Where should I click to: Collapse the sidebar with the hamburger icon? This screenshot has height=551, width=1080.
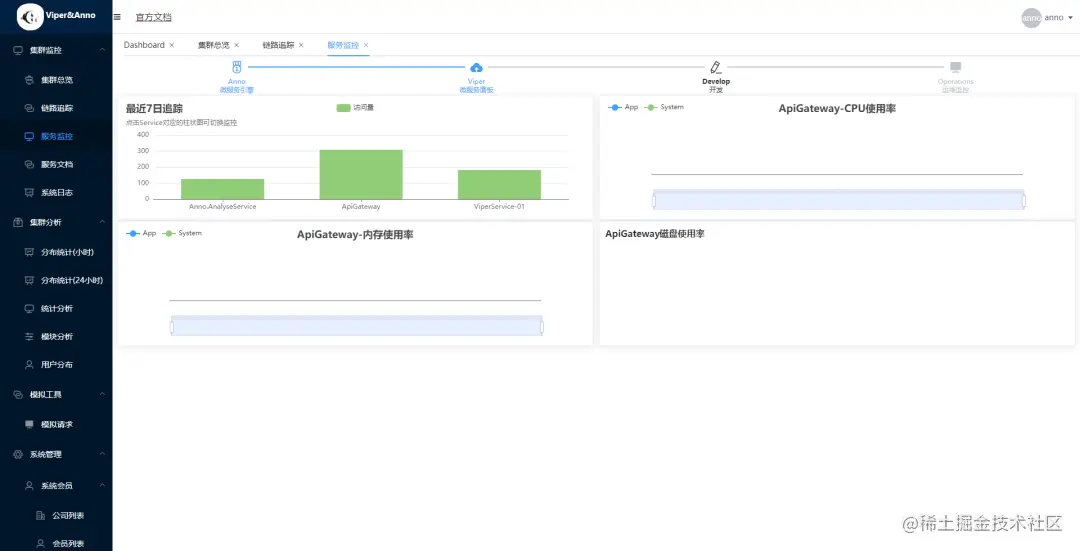click(117, 17)
